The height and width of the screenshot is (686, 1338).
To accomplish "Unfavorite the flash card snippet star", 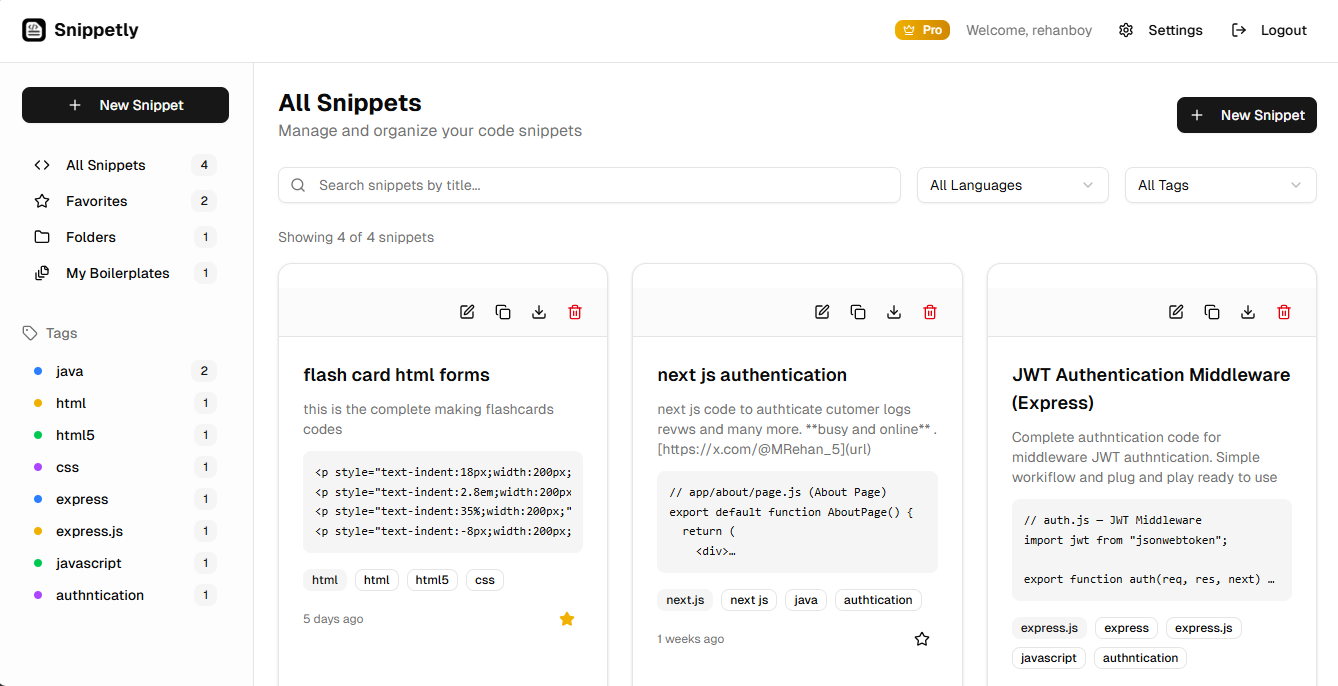I will [x=567, y=618].
